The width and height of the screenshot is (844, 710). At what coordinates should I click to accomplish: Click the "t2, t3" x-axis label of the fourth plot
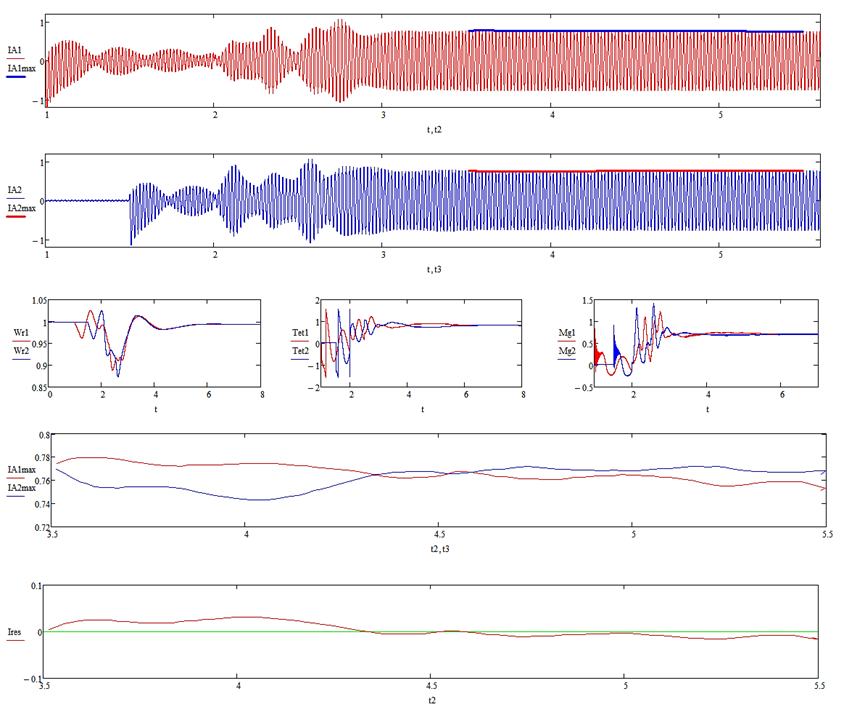[x=437, y=549]
